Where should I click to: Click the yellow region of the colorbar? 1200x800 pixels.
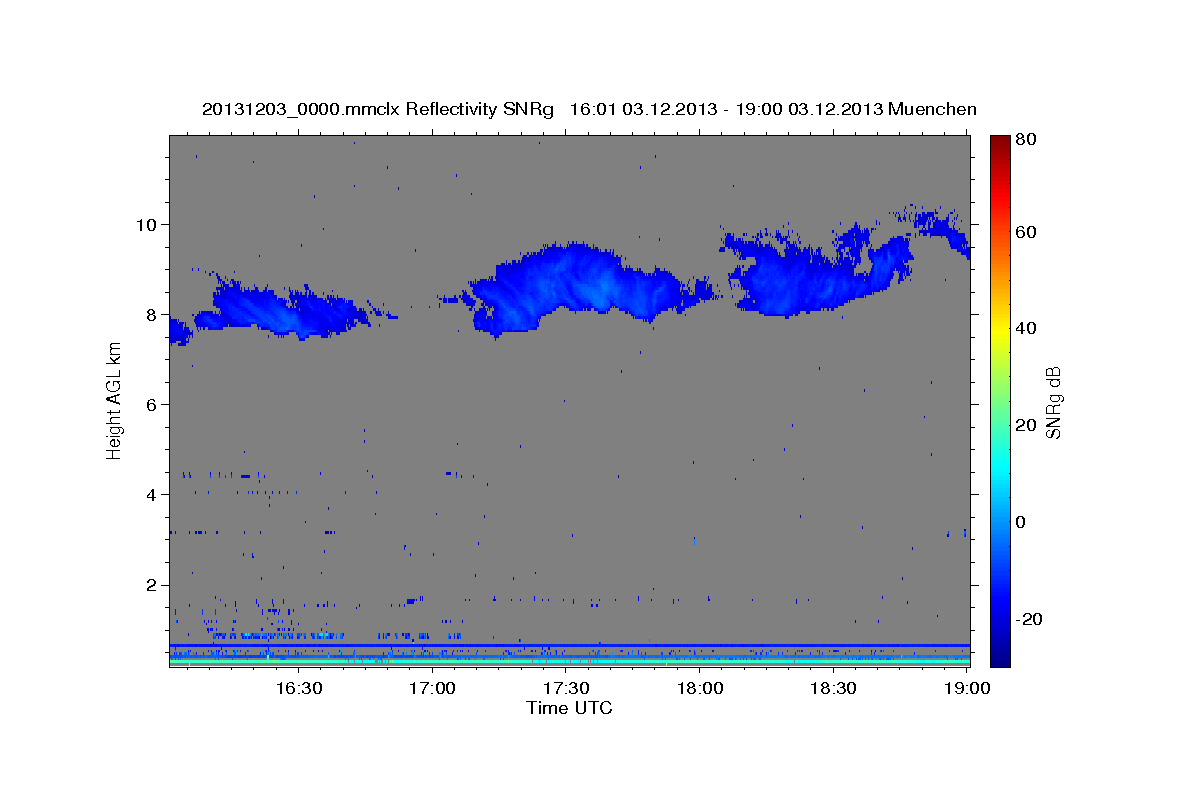click(x=999, y=332)
